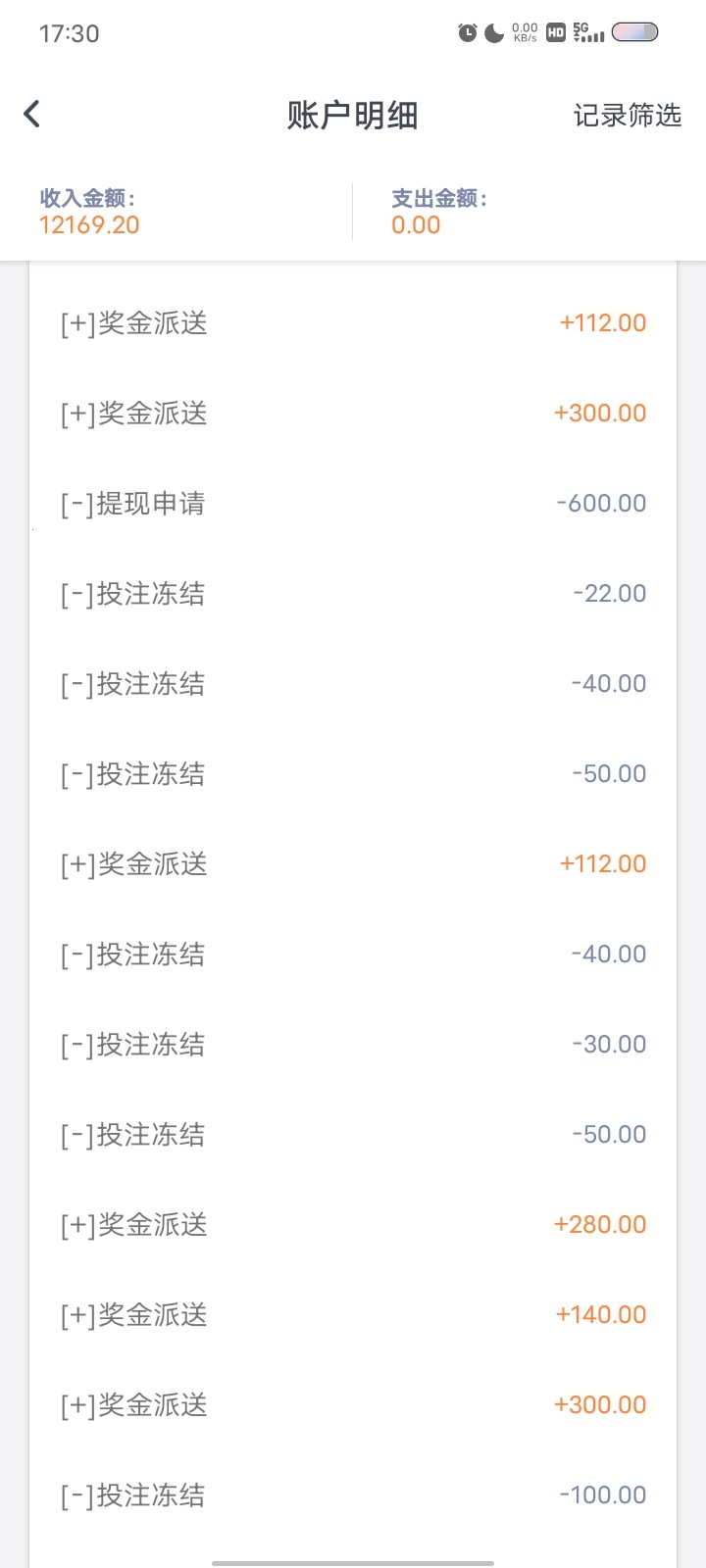This screenshot has width=706, height=1568.
Task: Open the 投注冻结 -30.00 entry
Action: click(353, 1045)
